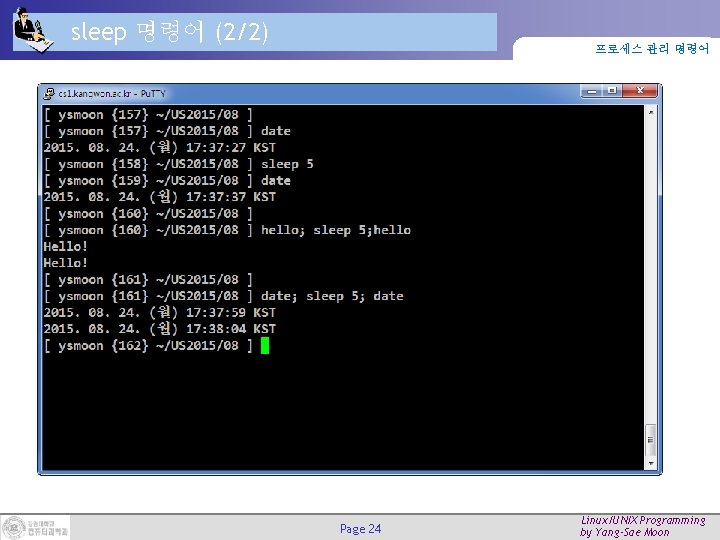
Task: Click the terminal scrollbar up arrow
Action: (x=651, y=112)
